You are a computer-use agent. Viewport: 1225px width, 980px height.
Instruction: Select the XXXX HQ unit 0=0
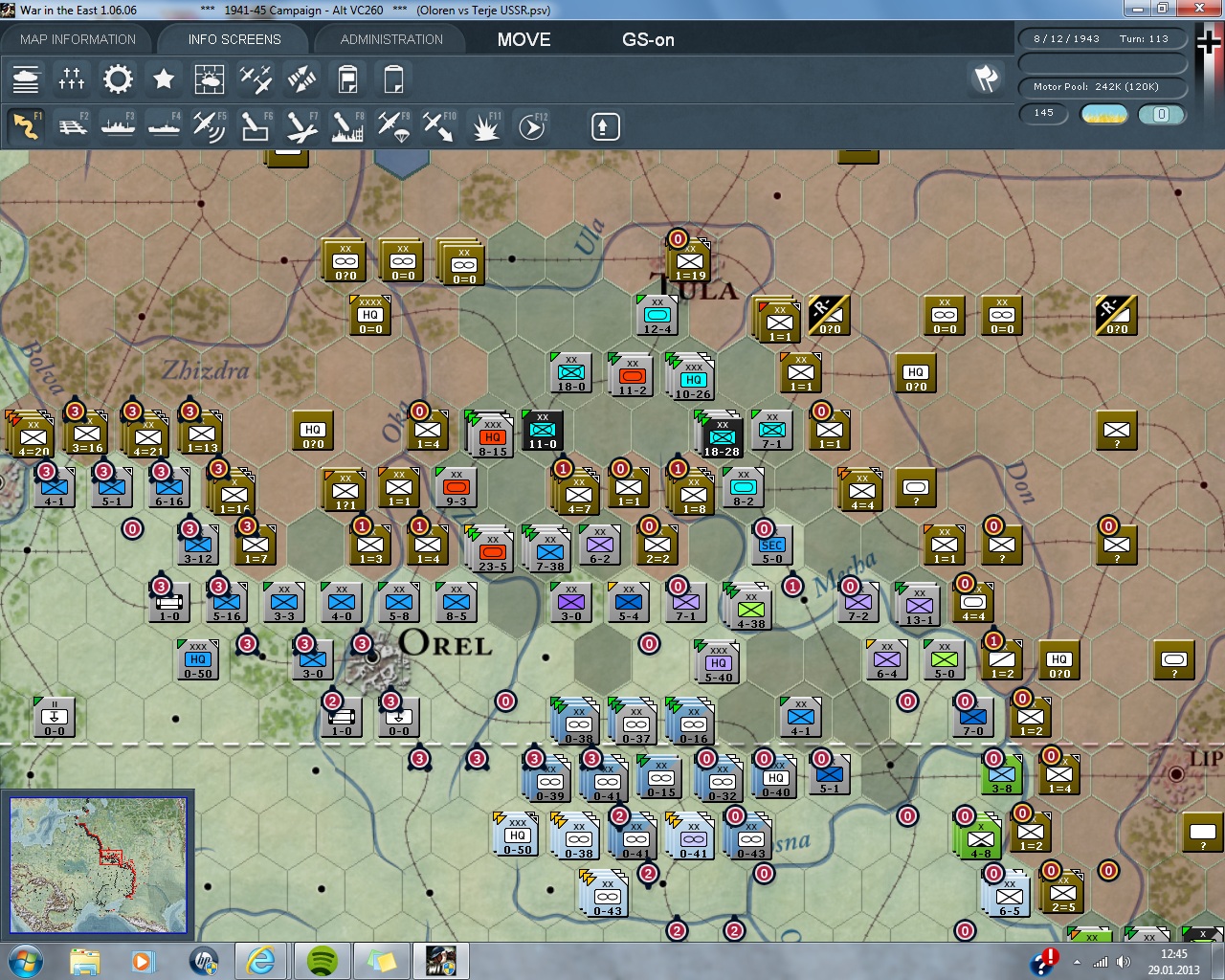click(x=370, y=315)
